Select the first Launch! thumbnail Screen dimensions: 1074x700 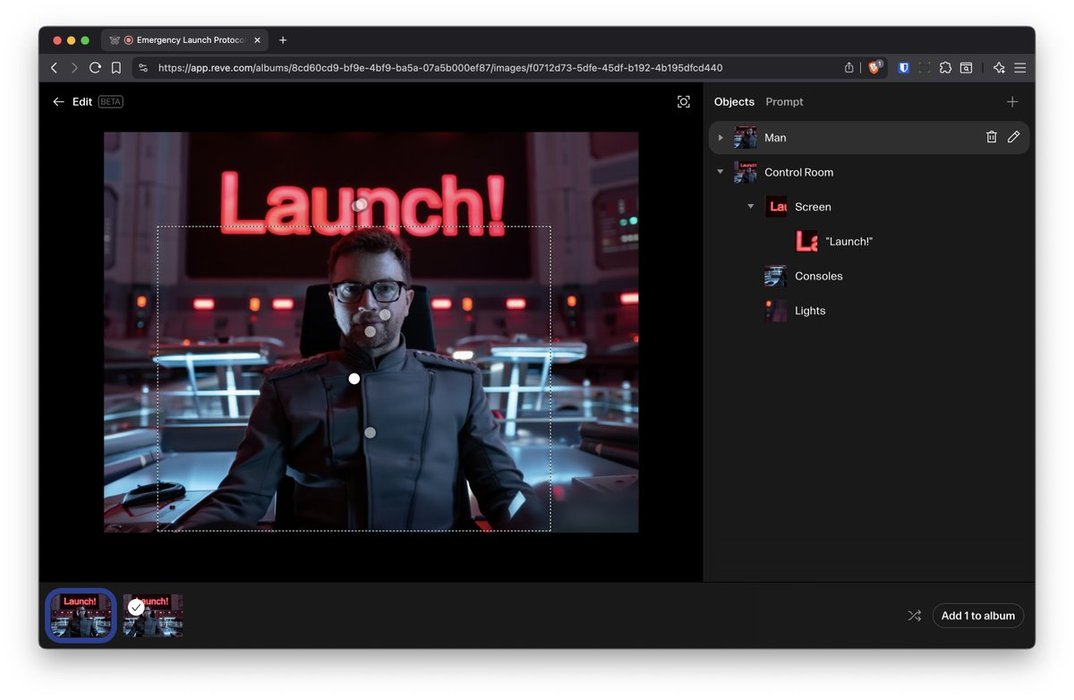[x=81, y=615]
